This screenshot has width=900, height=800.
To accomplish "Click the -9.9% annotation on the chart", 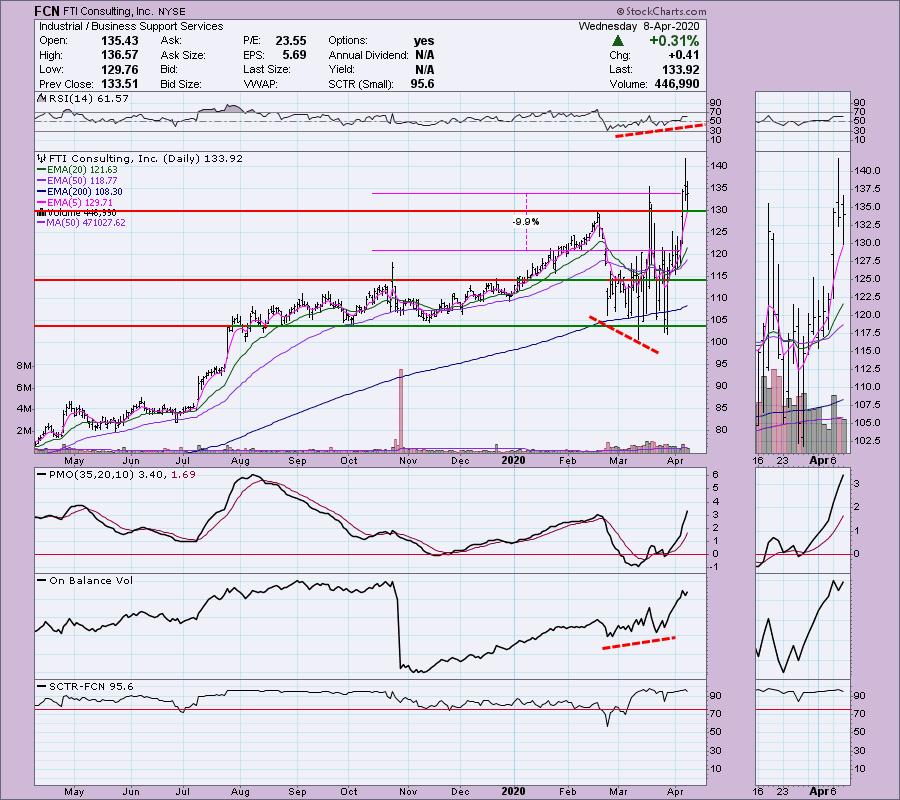I will (x=526, y=222).
